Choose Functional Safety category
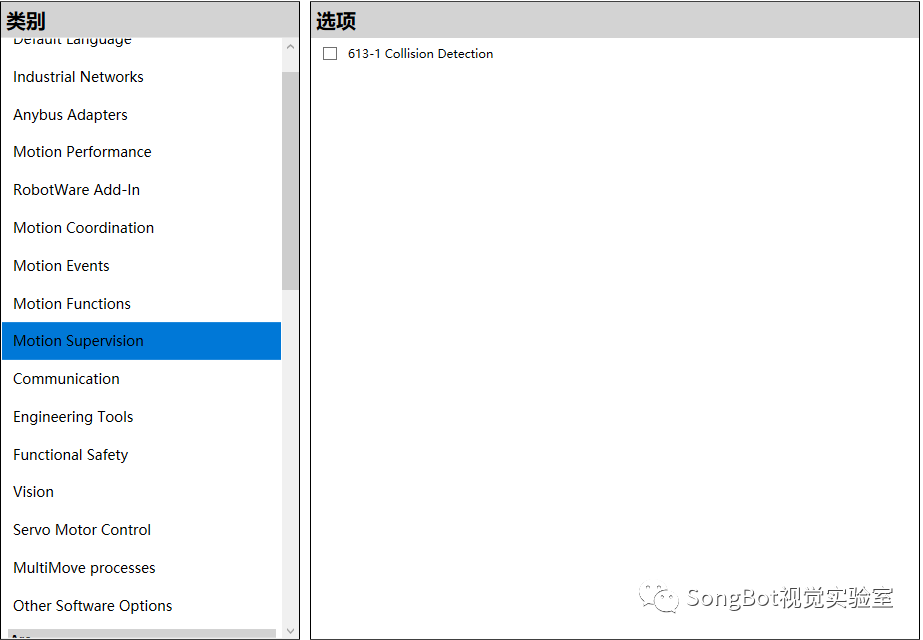Screen dimensions: 923x640 [x=141, y=455]
